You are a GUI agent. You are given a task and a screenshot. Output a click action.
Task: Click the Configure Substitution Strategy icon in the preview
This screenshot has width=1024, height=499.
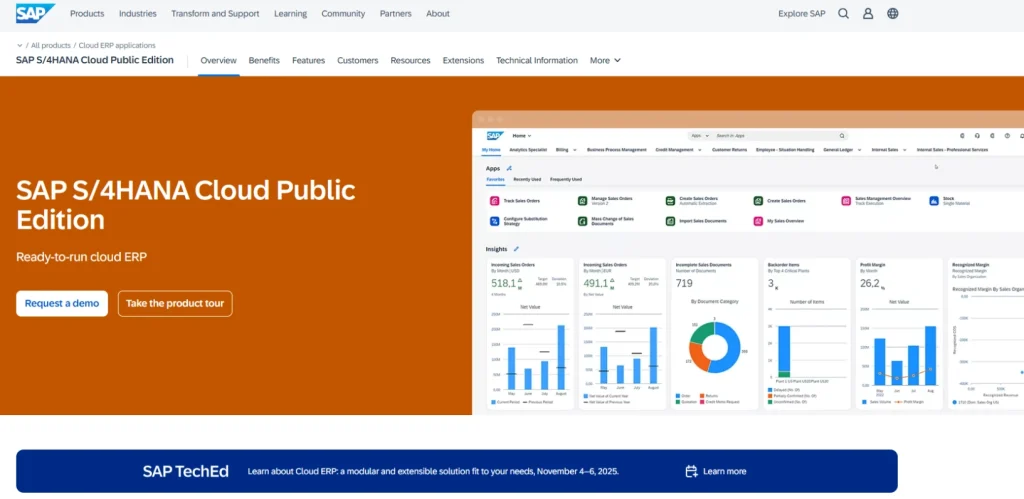click(494, 221)
